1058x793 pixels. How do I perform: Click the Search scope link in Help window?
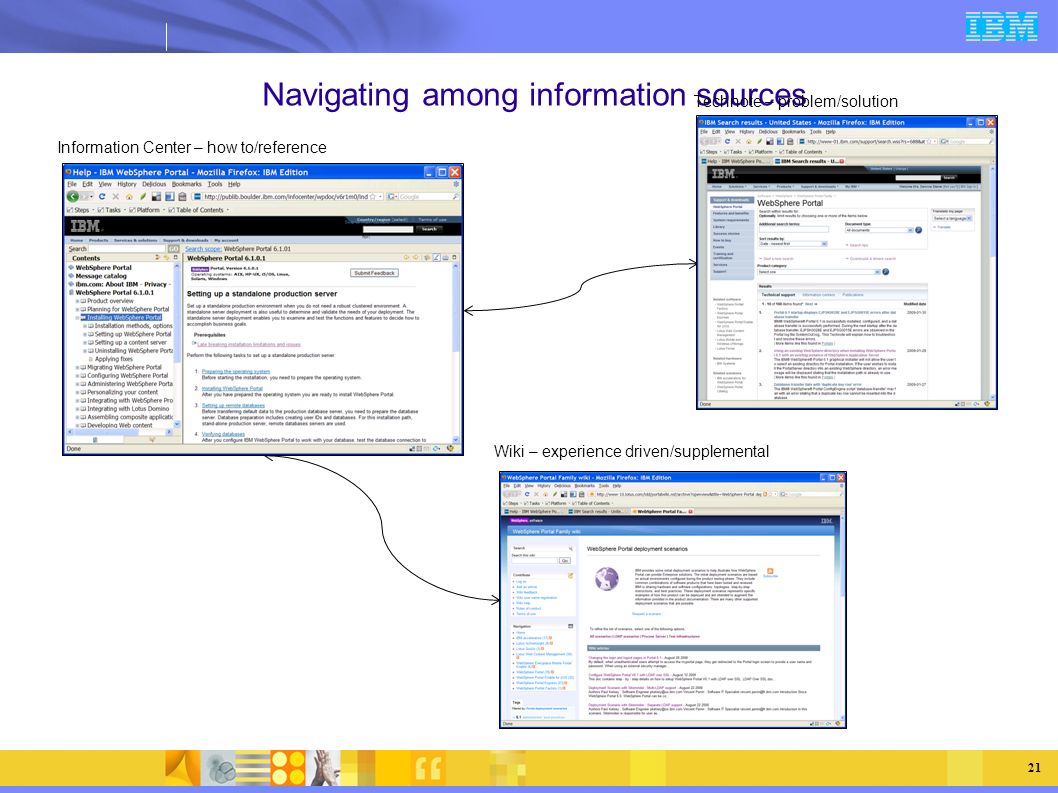coord(203,249)
